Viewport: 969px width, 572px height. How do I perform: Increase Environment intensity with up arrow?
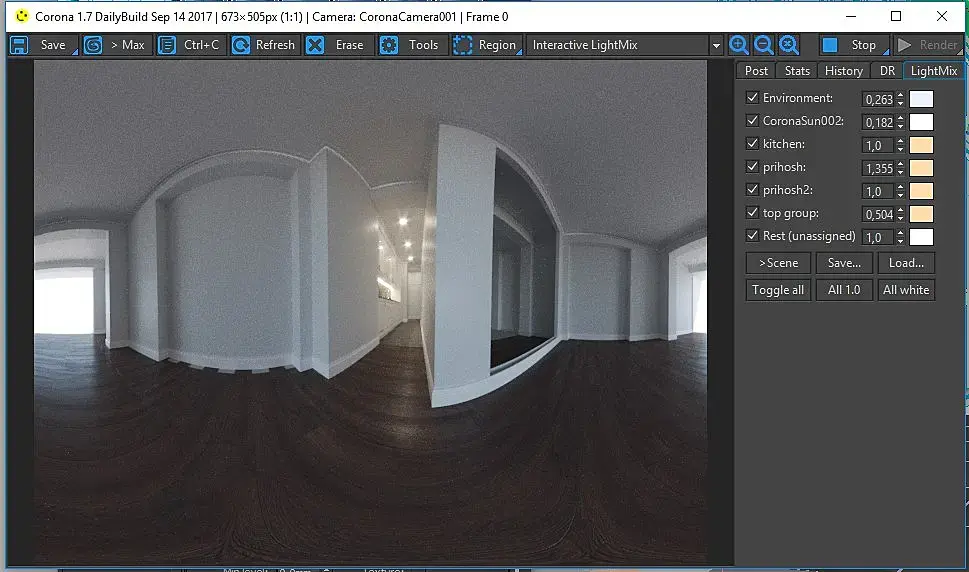[x=900, y=95]
